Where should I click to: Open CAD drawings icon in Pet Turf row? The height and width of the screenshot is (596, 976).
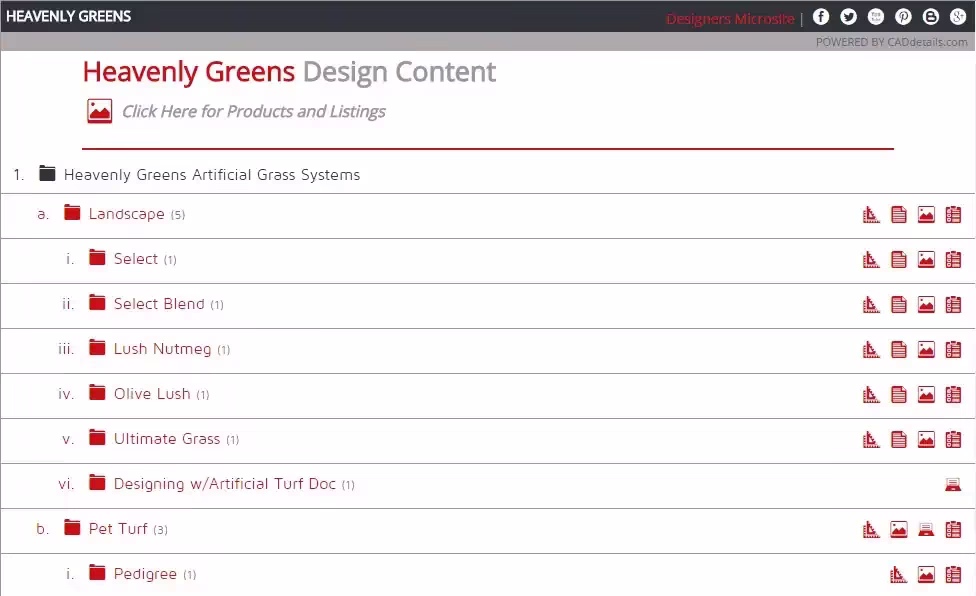[x=871, y=529]
